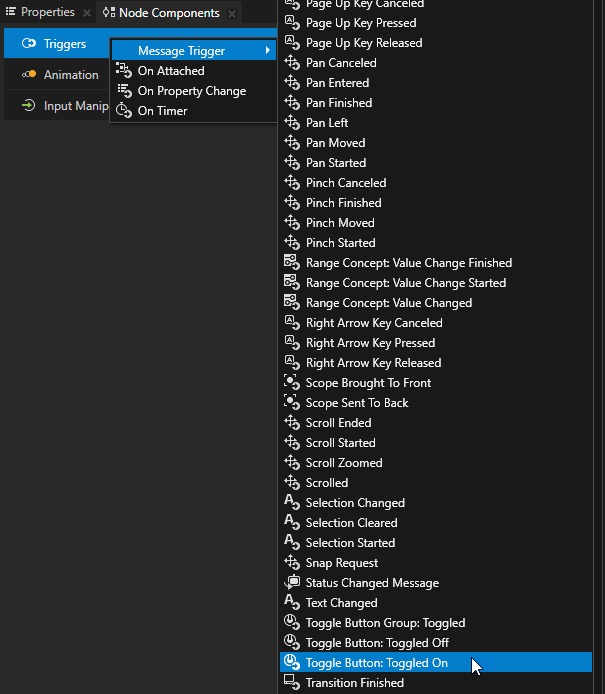Click the Scope Brought To Front icon
Image resolution: width=605 pixels, height=694 pixels.
point(292,382)
